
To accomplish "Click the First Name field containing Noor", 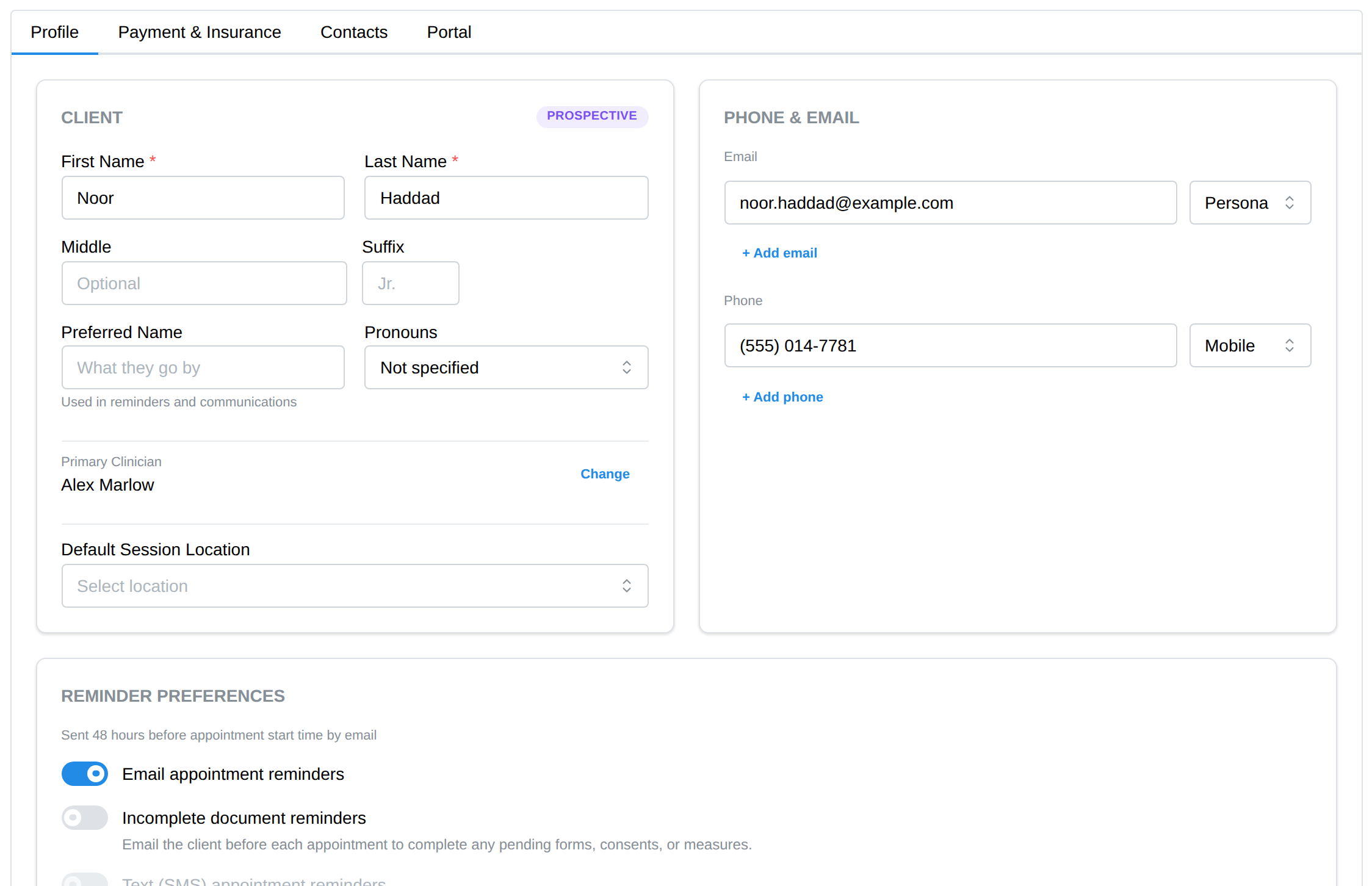I will click(x=203, y=198).
